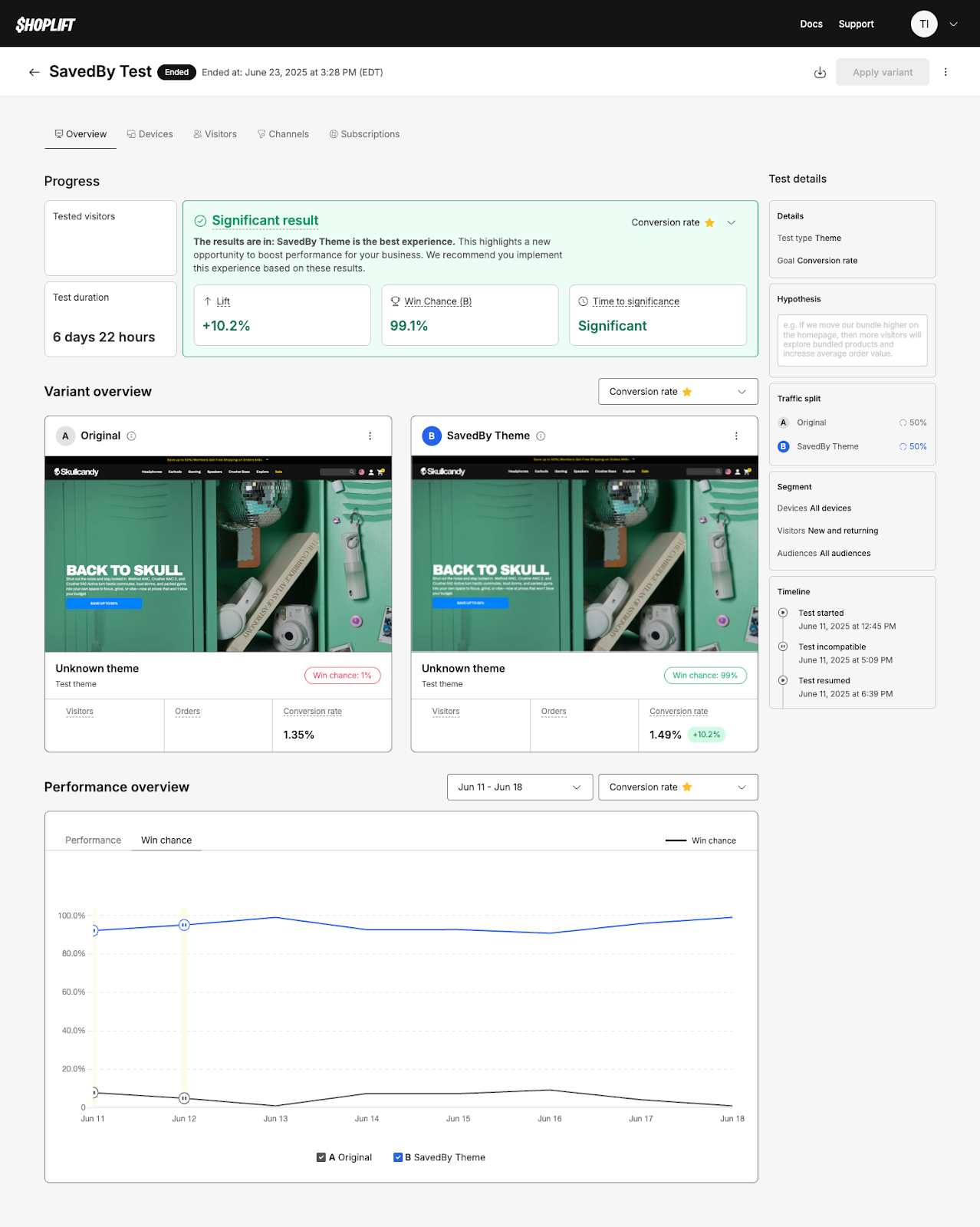Click the SavedBy Theme 50% traffic split value
This screenshot has width=980, height=1227.
(x=918, y=446)
